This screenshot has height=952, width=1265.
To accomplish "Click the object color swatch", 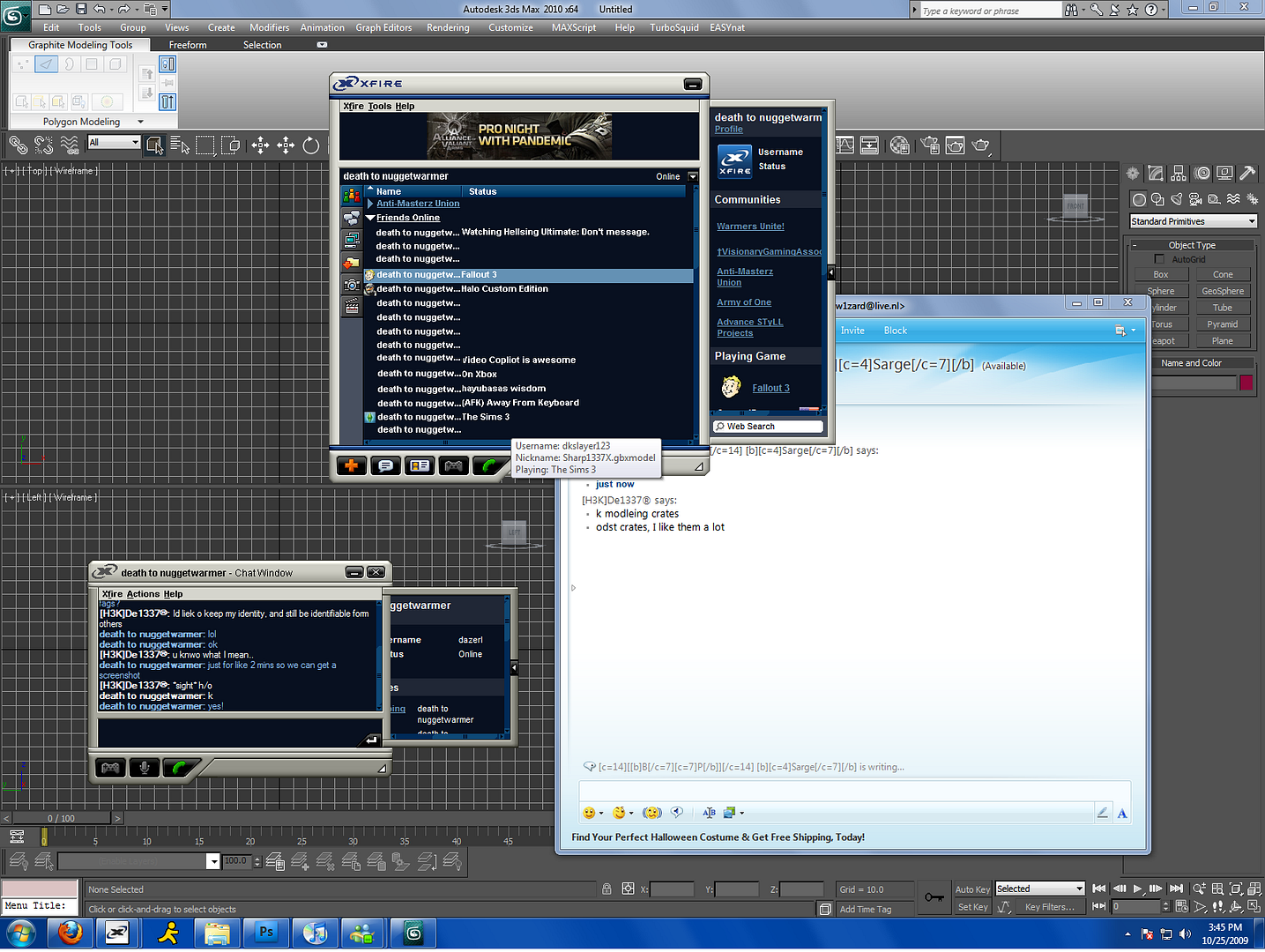I will 1246,383.
